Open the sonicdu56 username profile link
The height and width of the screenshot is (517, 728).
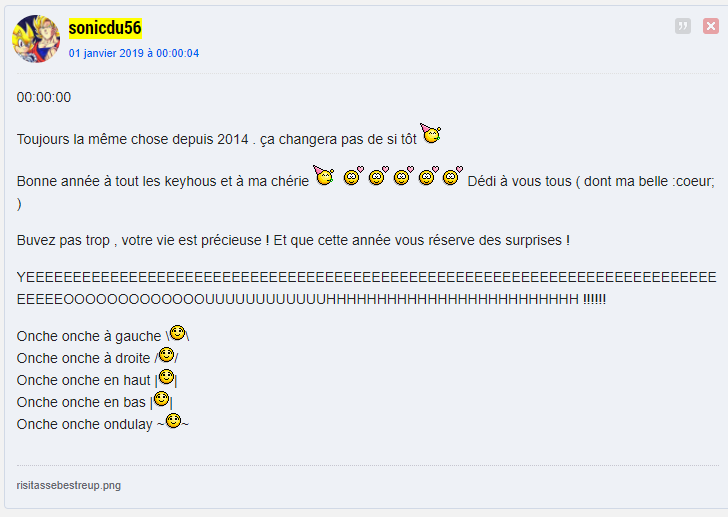coord(105,28)
